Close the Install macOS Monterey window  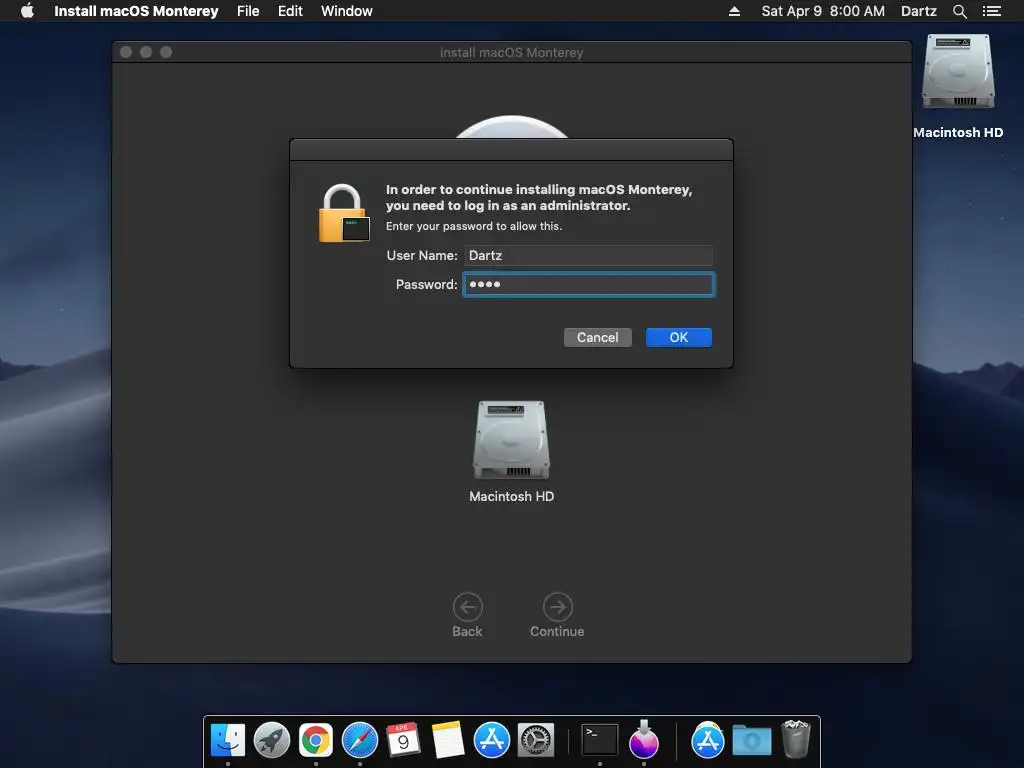tap(126, 52)
